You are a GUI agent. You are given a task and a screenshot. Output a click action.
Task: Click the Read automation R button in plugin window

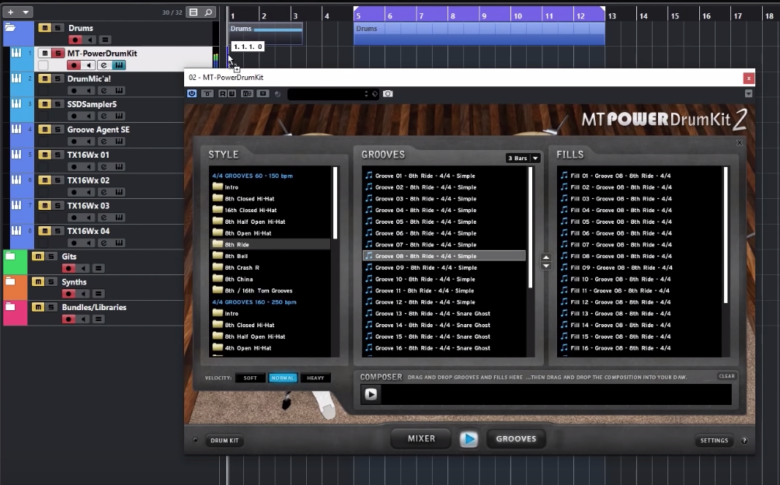222,94
